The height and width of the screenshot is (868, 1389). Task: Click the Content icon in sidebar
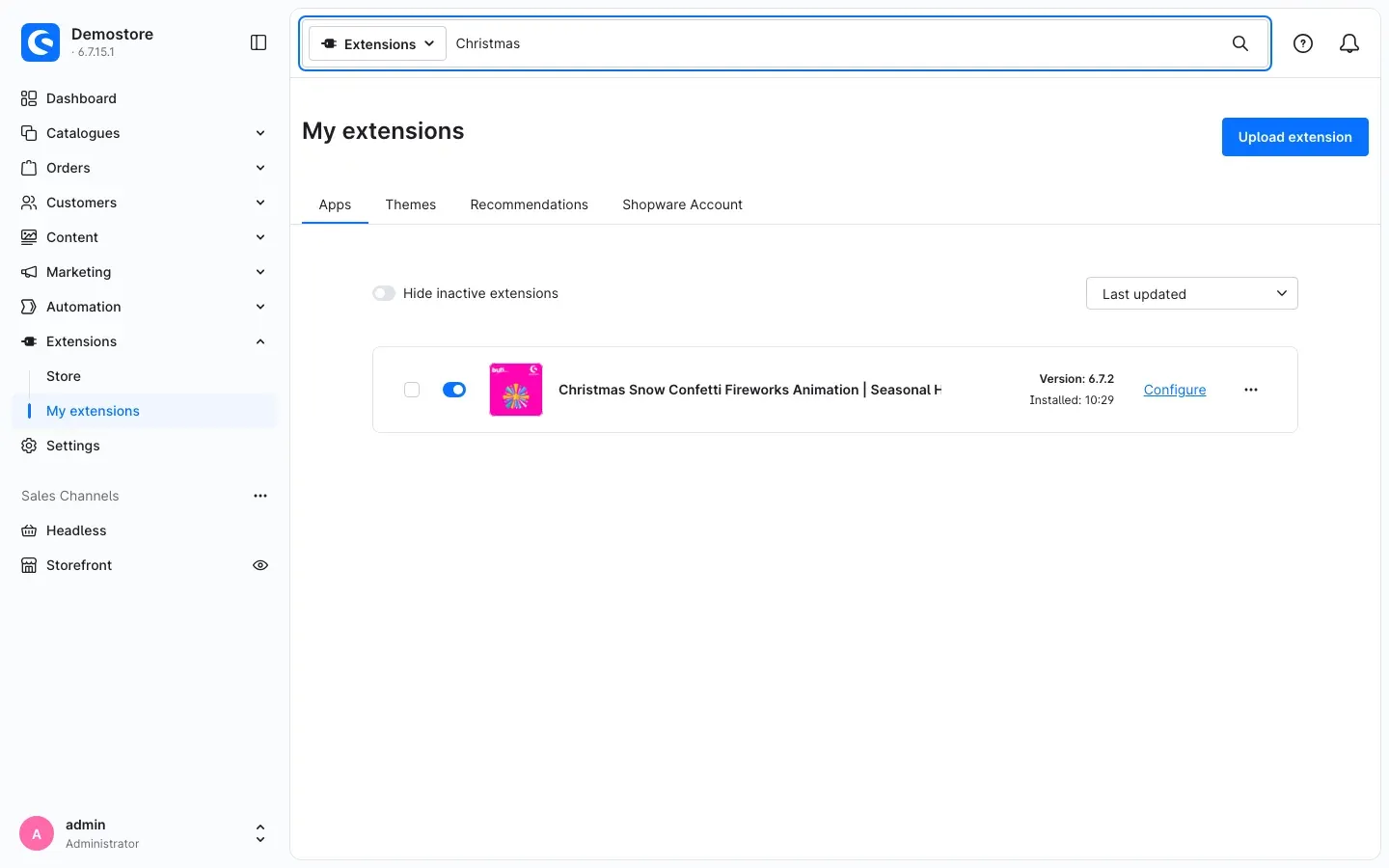[29, 237]
